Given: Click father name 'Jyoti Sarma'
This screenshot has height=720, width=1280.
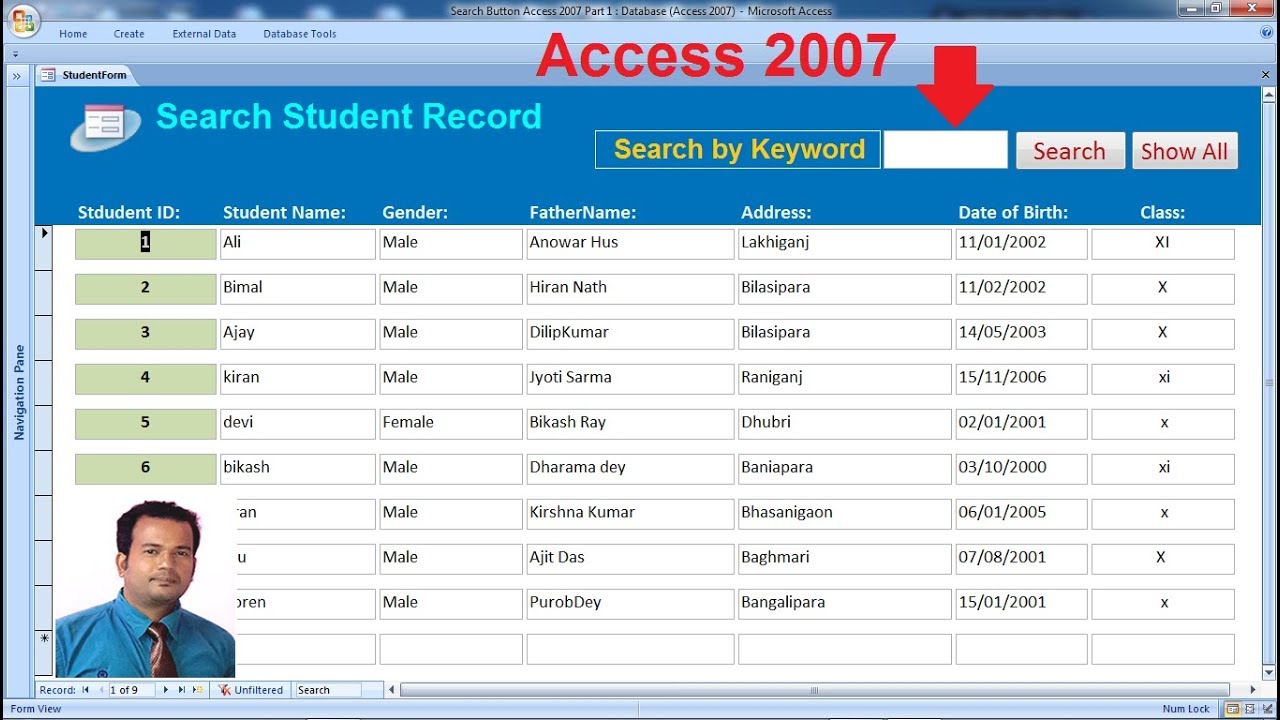Looking at the screenshot, I should [x=630, y=379].
